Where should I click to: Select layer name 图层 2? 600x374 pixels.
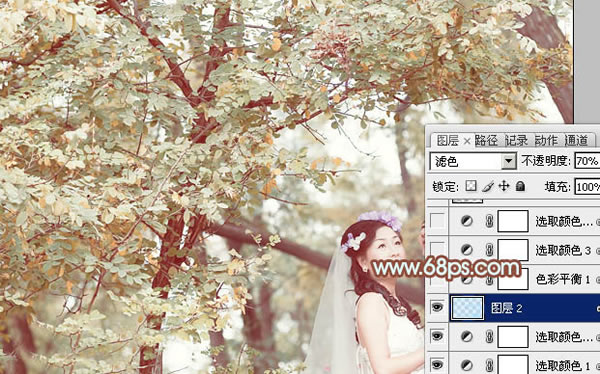point(507,308)
